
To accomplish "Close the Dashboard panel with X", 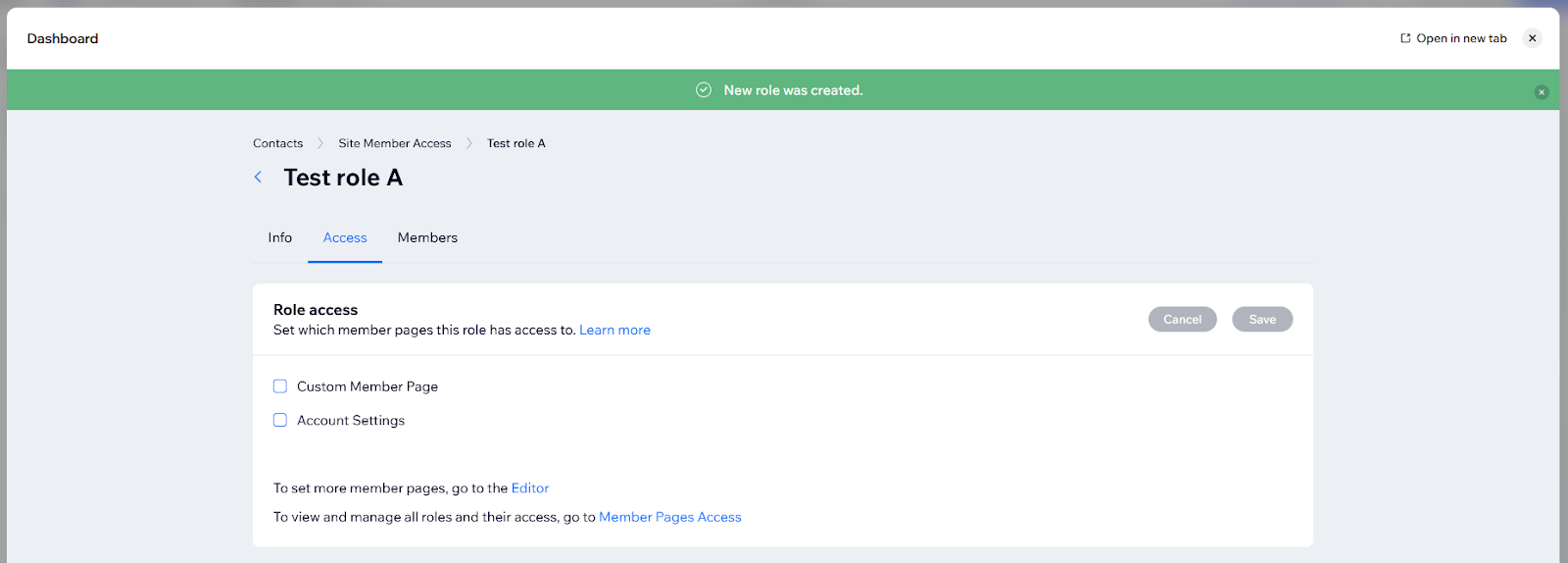I will click(x=1533, y=38).
